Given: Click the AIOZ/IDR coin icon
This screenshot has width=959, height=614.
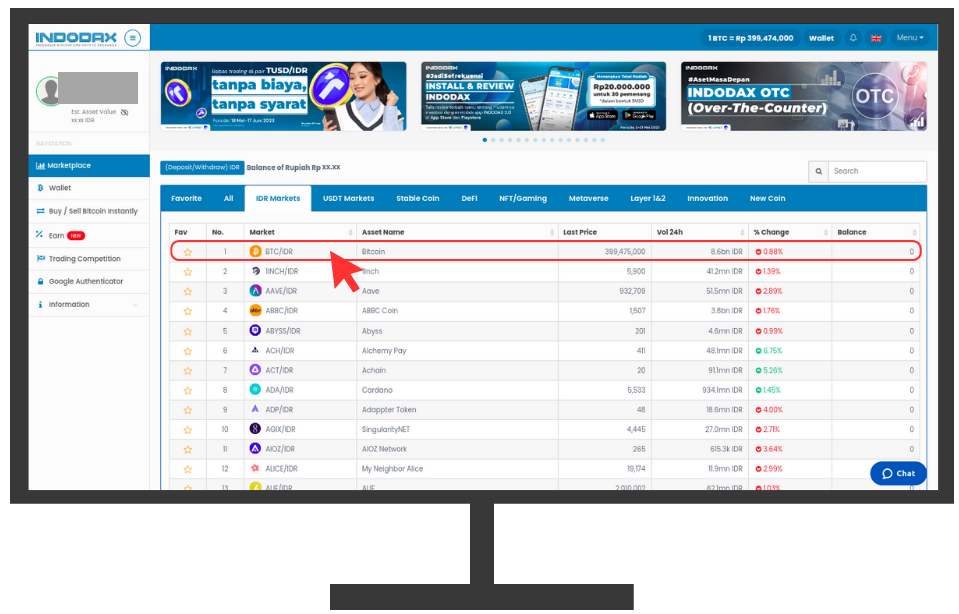Looking at the screenshot, I should point(256,449).
